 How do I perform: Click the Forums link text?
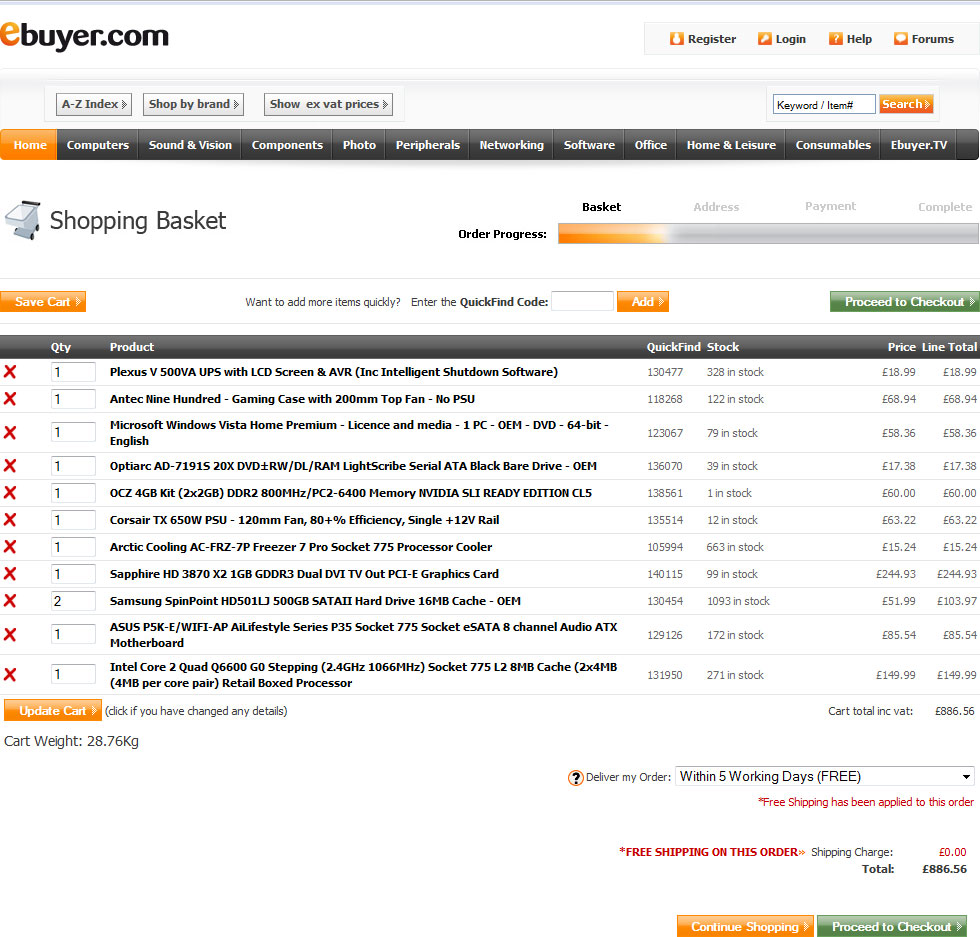coord(932,39)
